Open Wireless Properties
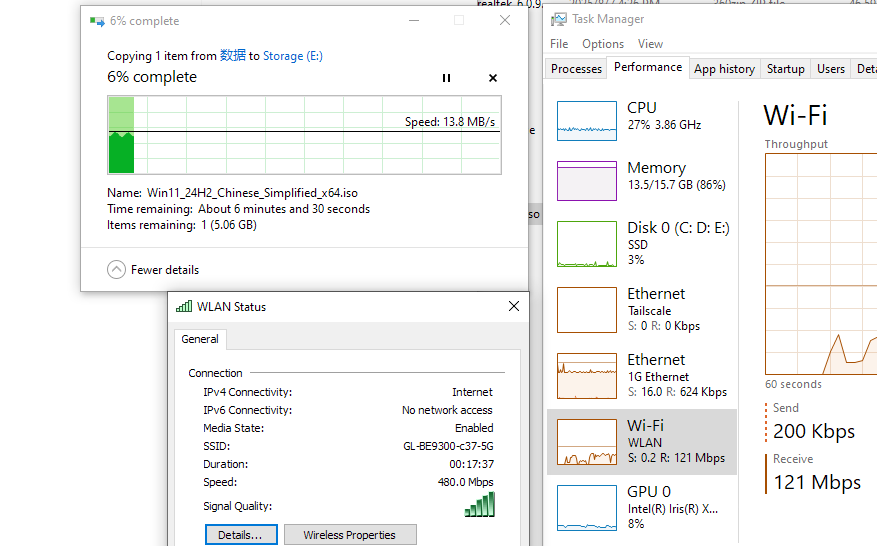The width and height of the screenshot is (877, 546). (349, 535)
